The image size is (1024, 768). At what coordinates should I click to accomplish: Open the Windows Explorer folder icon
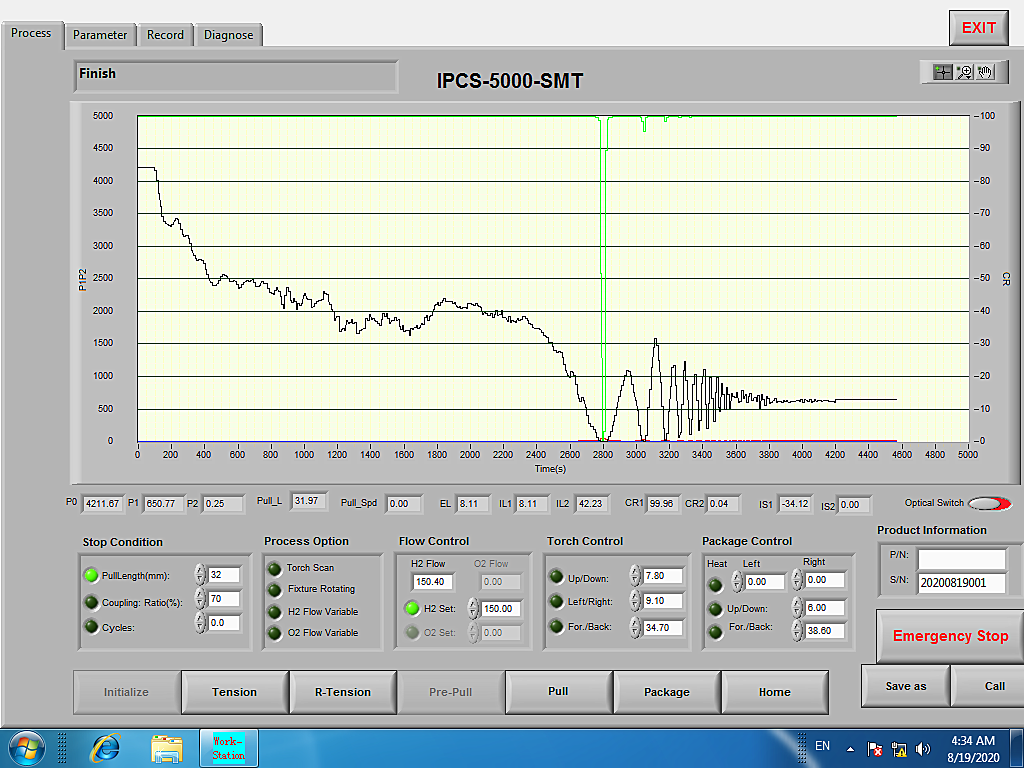click(x=167, y=747)
